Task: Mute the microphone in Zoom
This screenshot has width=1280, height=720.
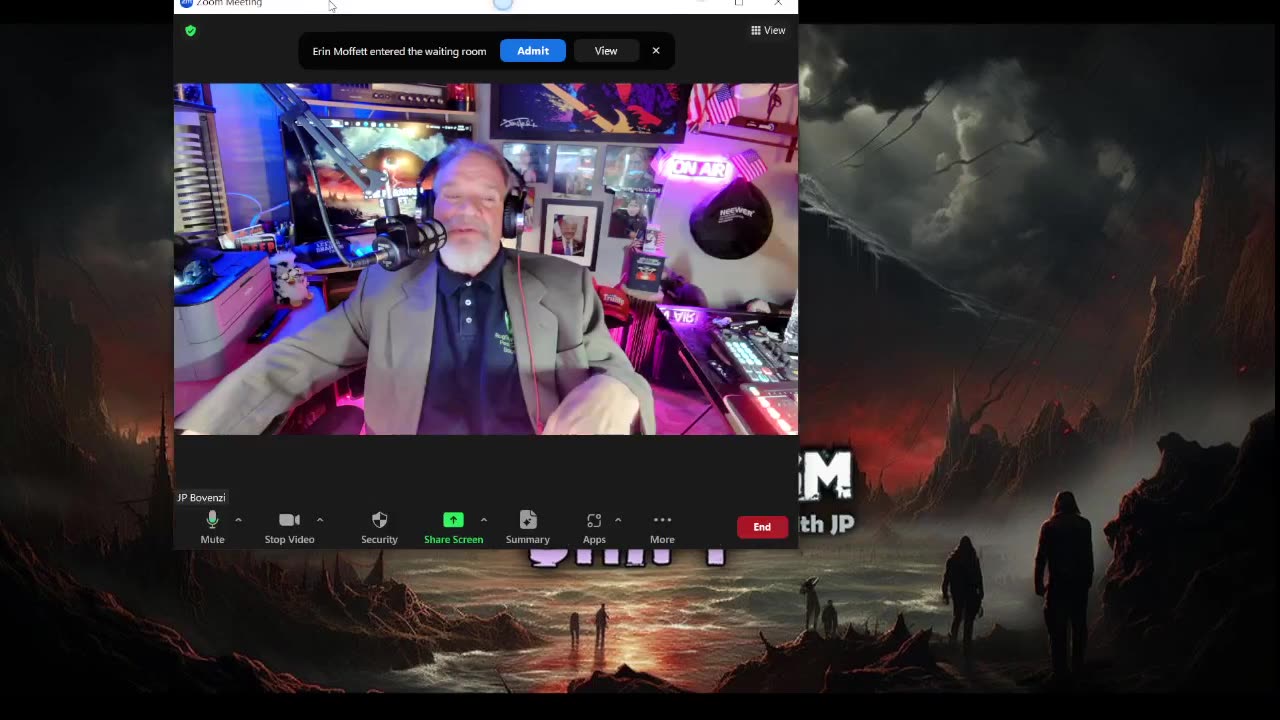Action: [x=212, y=527]
